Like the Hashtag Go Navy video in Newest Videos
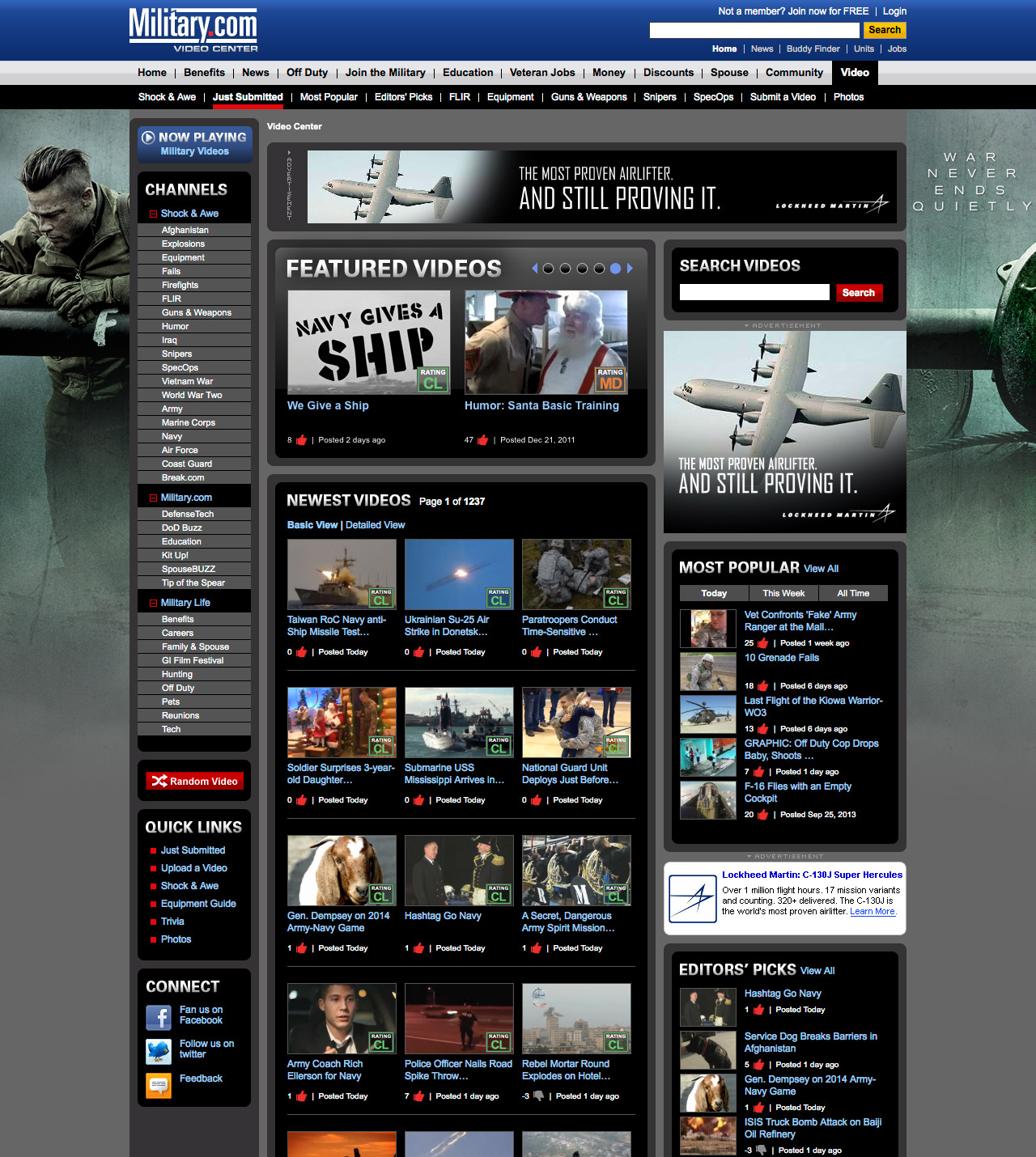Image resolution: width=1036 pixels, height=1157 pixels. coord(419,948)
